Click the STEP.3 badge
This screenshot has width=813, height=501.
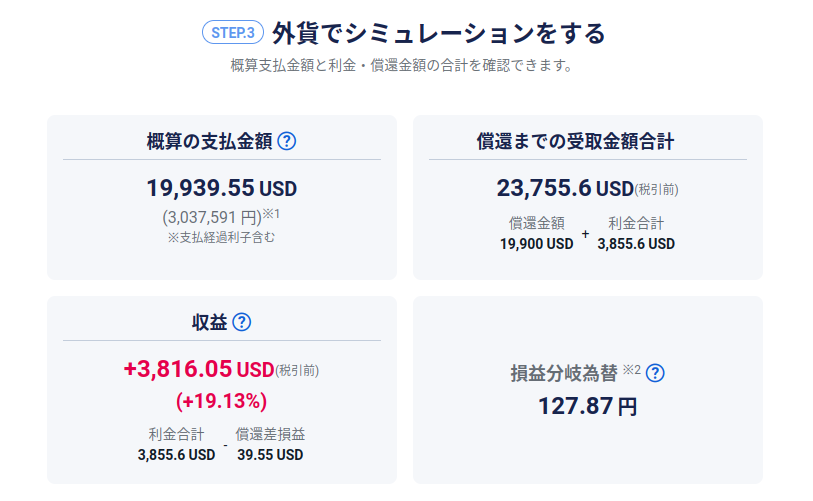coord(231,33)
